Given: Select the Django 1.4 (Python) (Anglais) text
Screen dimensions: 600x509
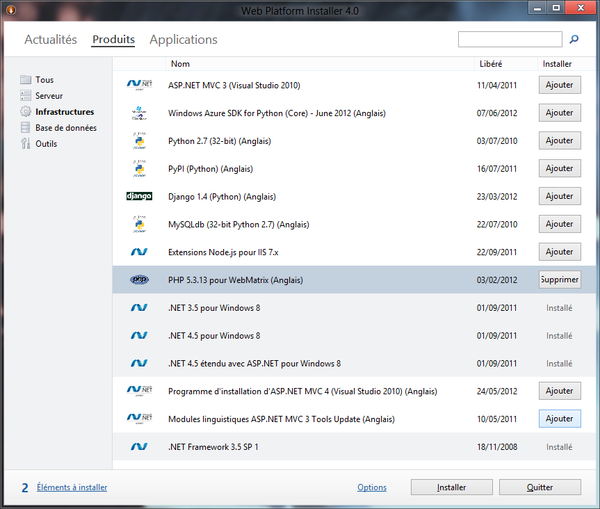Looking at the screenshot, I should point(222,197).
